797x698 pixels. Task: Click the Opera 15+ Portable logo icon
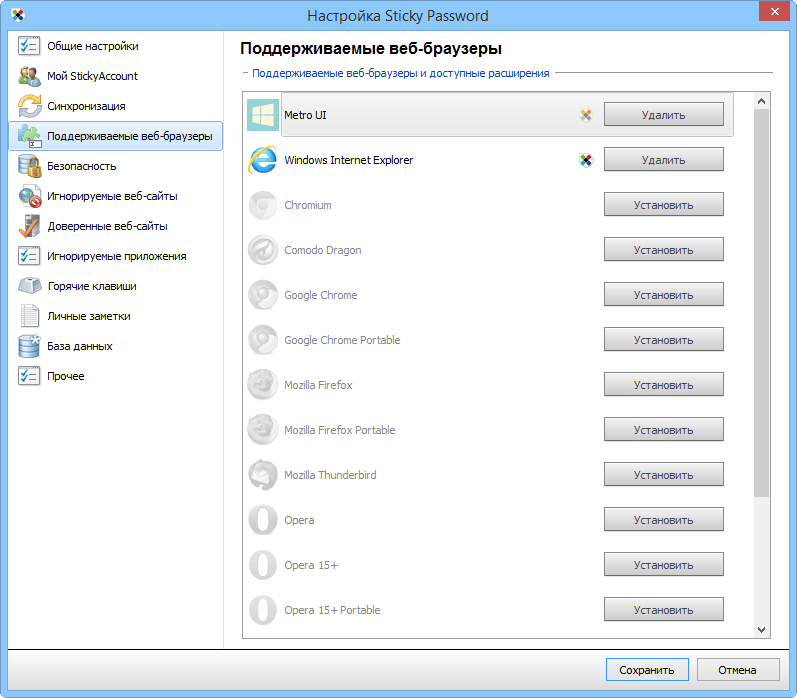pos(263,610)
